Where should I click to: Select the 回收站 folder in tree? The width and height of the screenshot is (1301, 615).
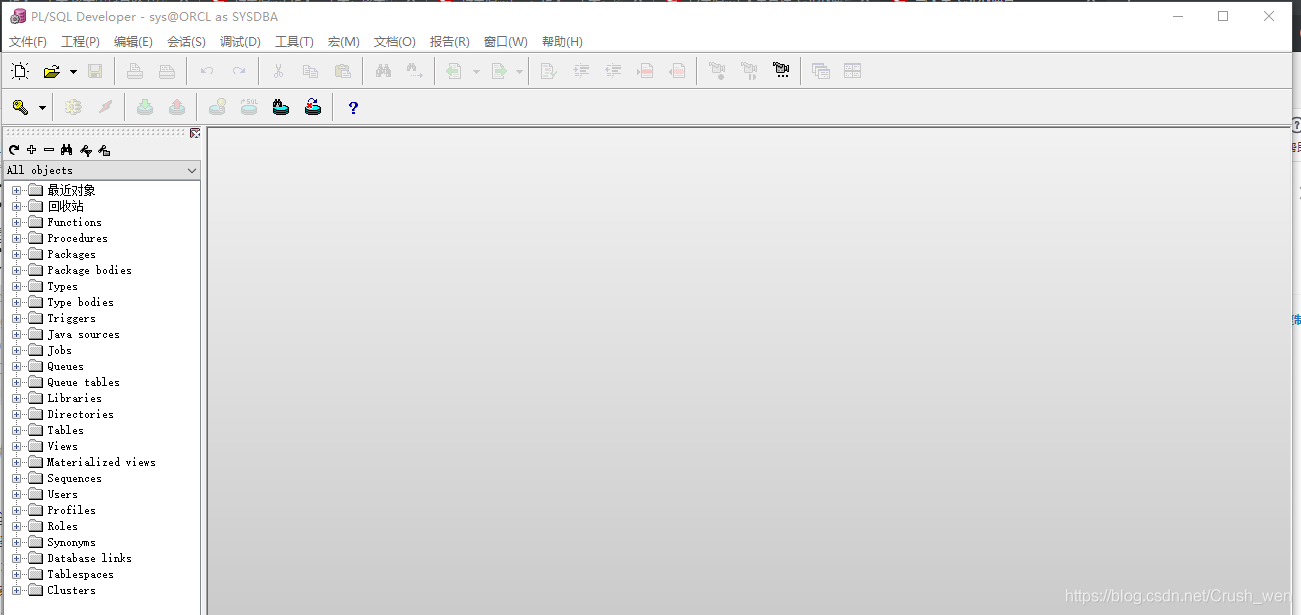66,206
